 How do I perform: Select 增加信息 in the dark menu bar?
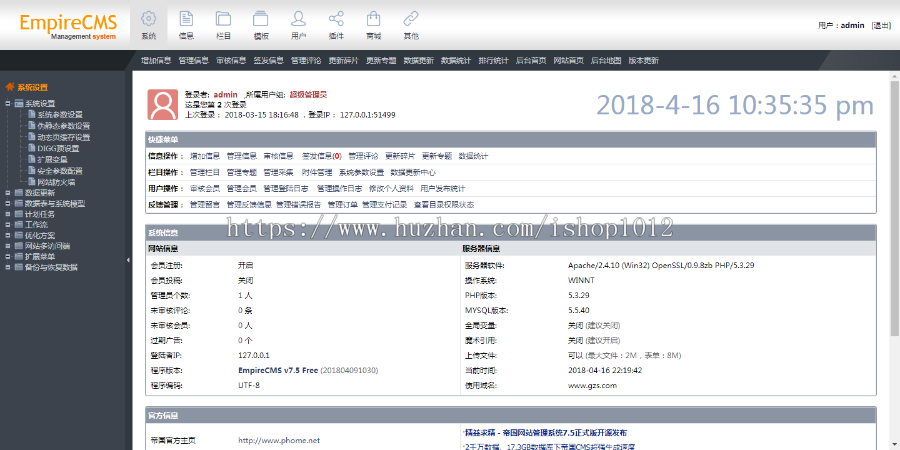pyautogui.click(x=156, y=60)
